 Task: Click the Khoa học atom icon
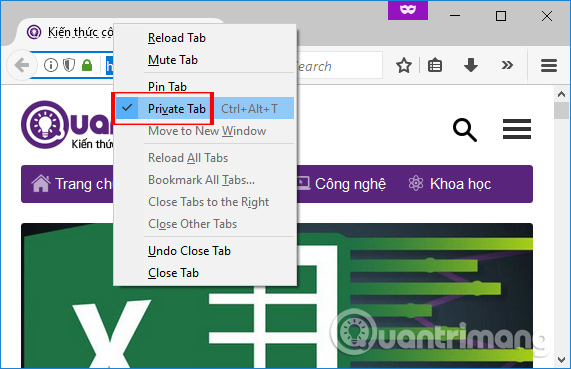pos(416,183)
